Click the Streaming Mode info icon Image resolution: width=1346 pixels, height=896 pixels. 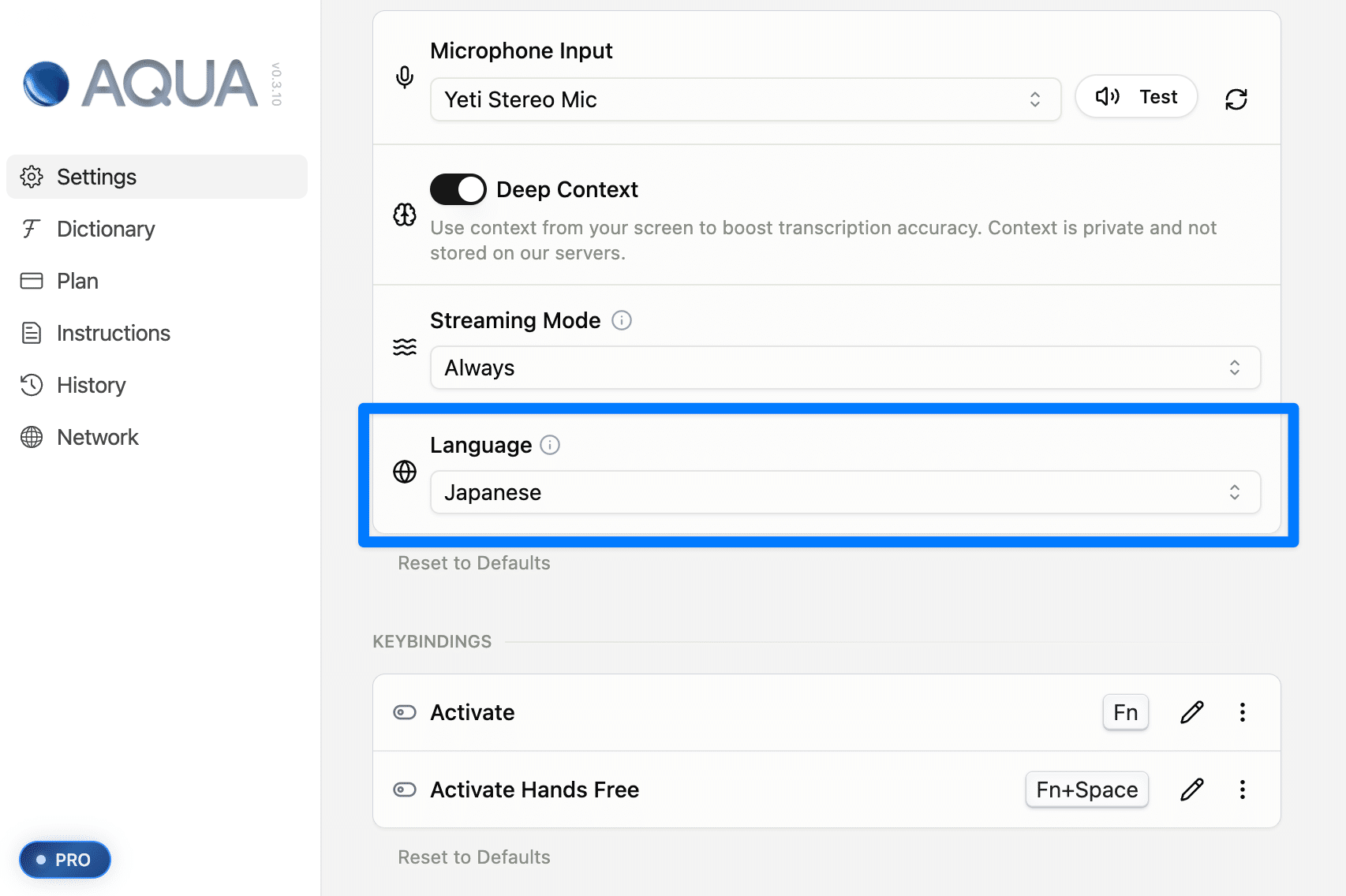[x=622, y=320]
